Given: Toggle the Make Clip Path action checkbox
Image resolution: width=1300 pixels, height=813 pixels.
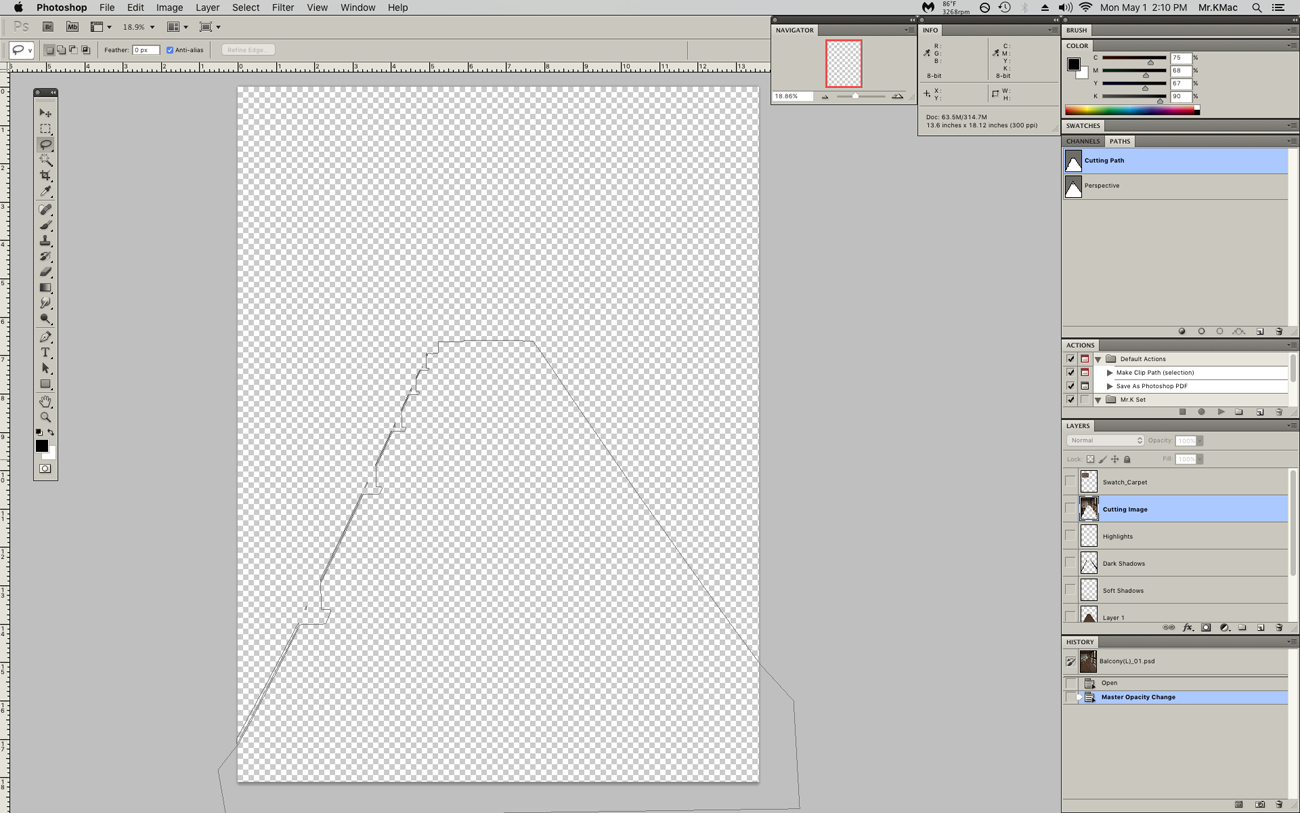Looking at the screenshot, I should point(1070,372).
